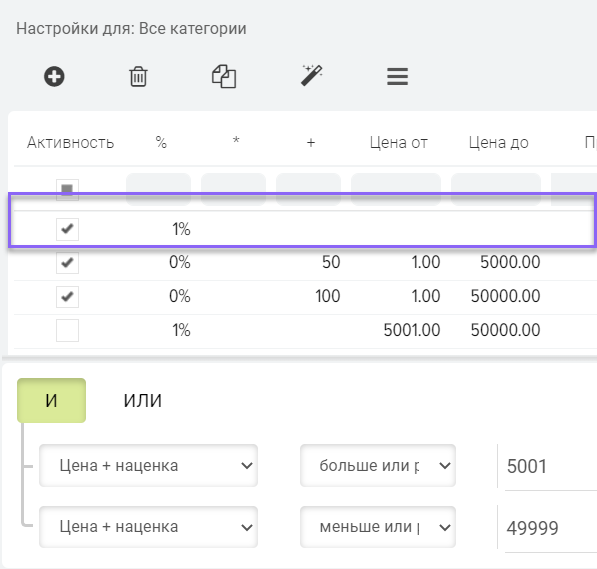
Task: Click the Цена от filter field
Action: pyautogui.click(x=396, y=190)
